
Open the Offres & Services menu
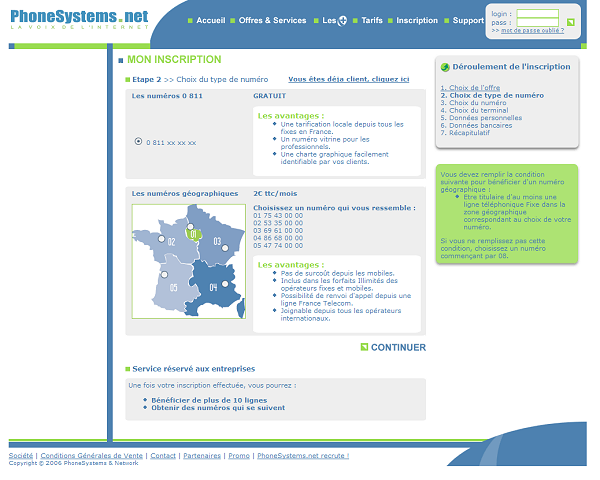coord(272,21)
